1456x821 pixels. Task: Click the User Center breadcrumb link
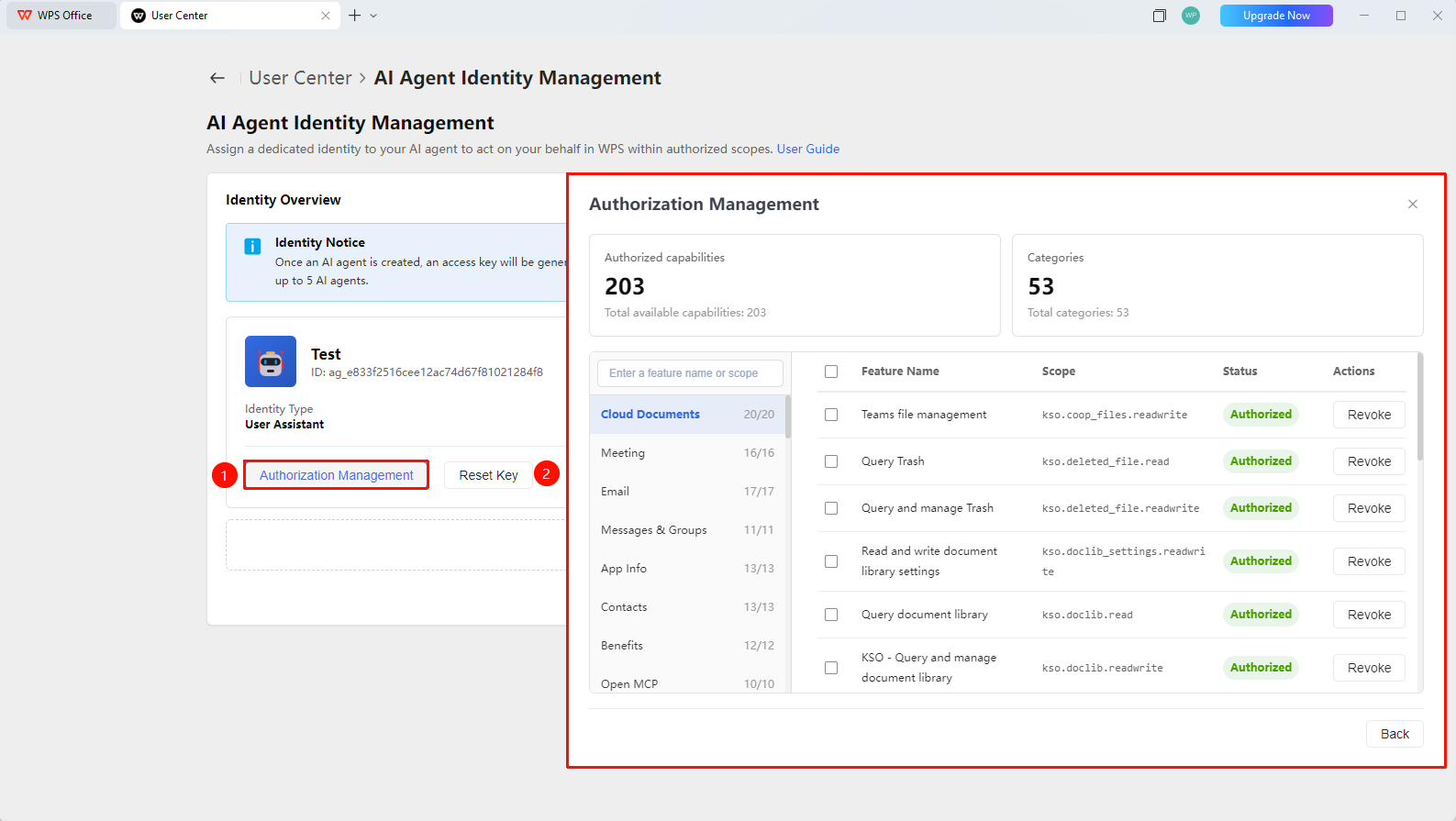pyautogui.click(x=301, y=78)
